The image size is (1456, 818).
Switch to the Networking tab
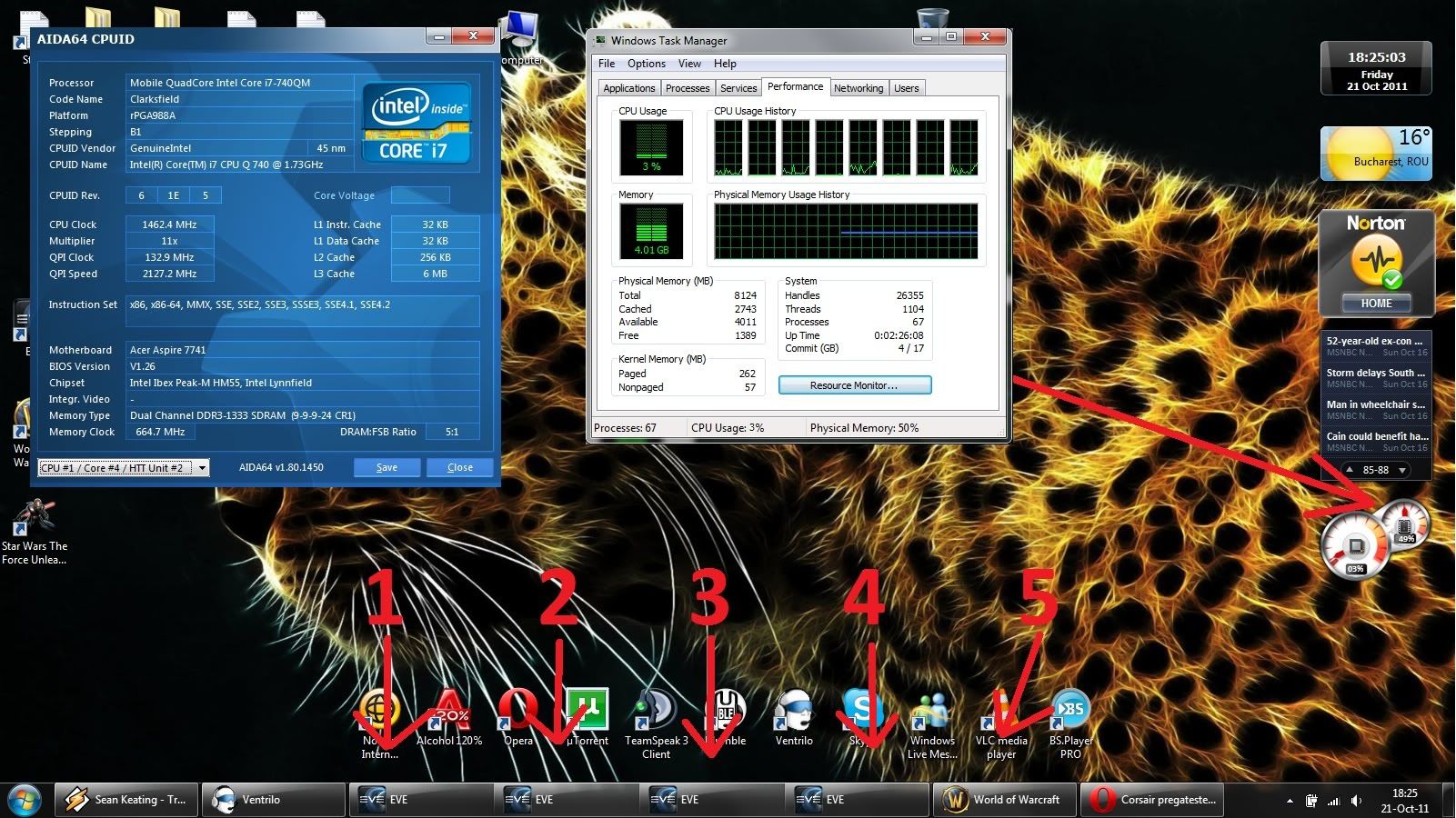coord(859,88)
